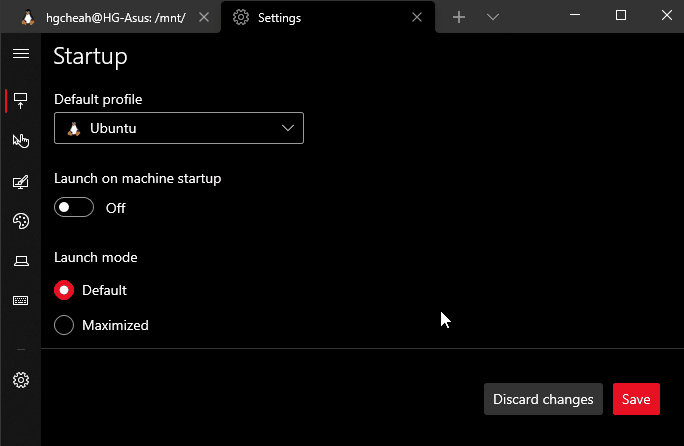This screenshot has width=684, height=446.
Task: Click the Launch mode label
Action: tap(96, 257)
